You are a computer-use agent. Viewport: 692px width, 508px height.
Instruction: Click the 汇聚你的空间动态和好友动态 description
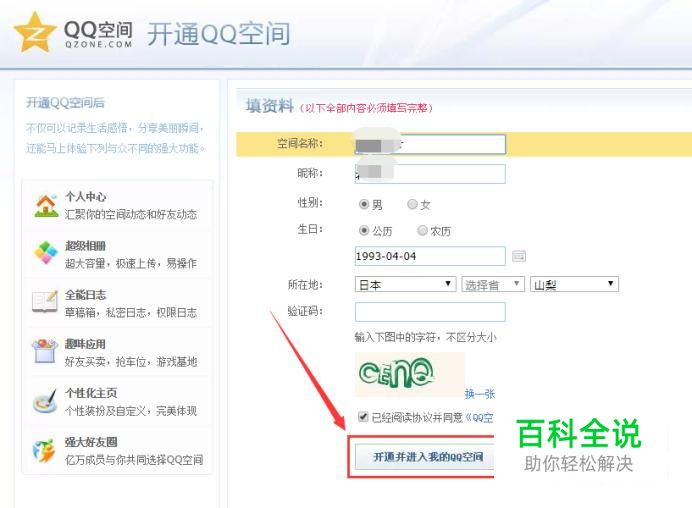tap(131, 214)
